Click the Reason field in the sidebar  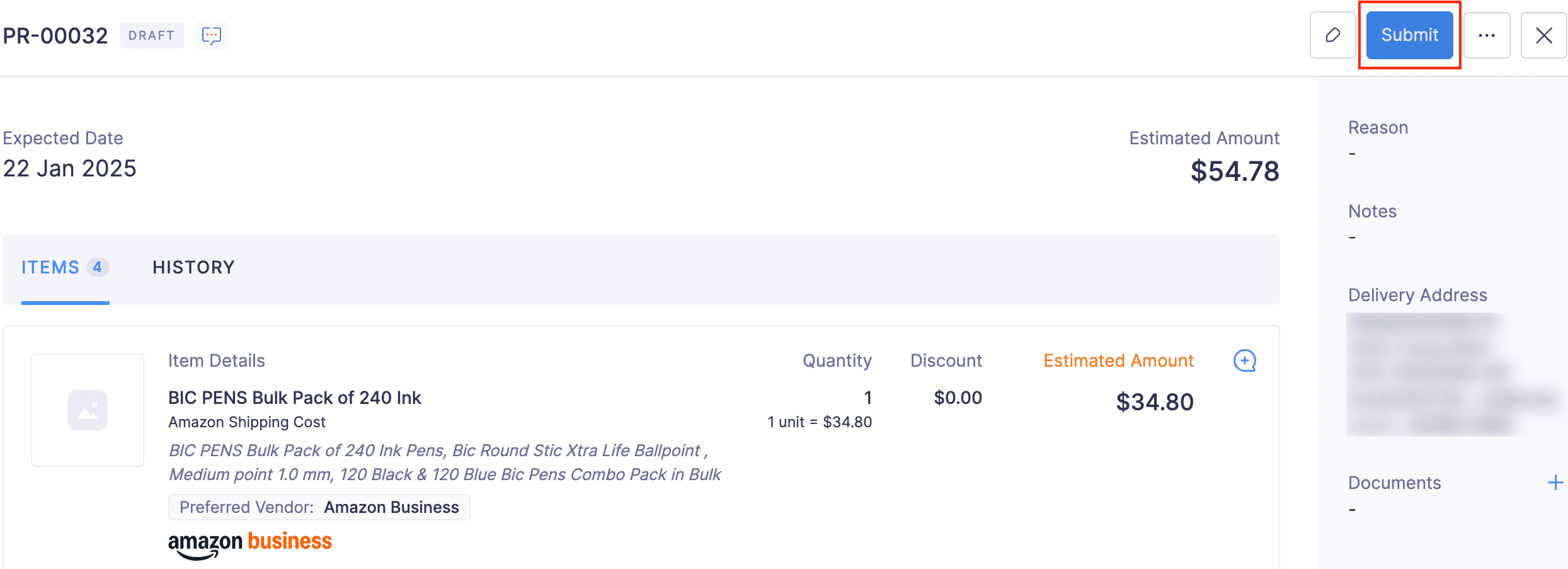point(1378,127)
